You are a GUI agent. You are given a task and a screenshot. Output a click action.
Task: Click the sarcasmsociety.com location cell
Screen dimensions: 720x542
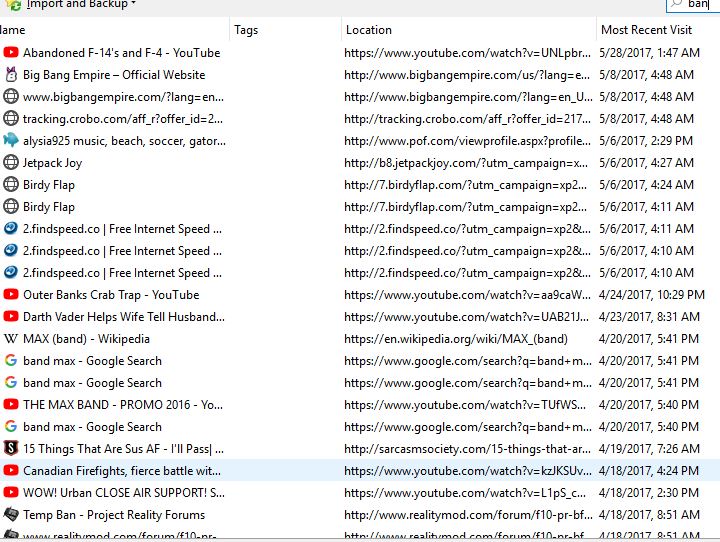click(x=467, y=449)
